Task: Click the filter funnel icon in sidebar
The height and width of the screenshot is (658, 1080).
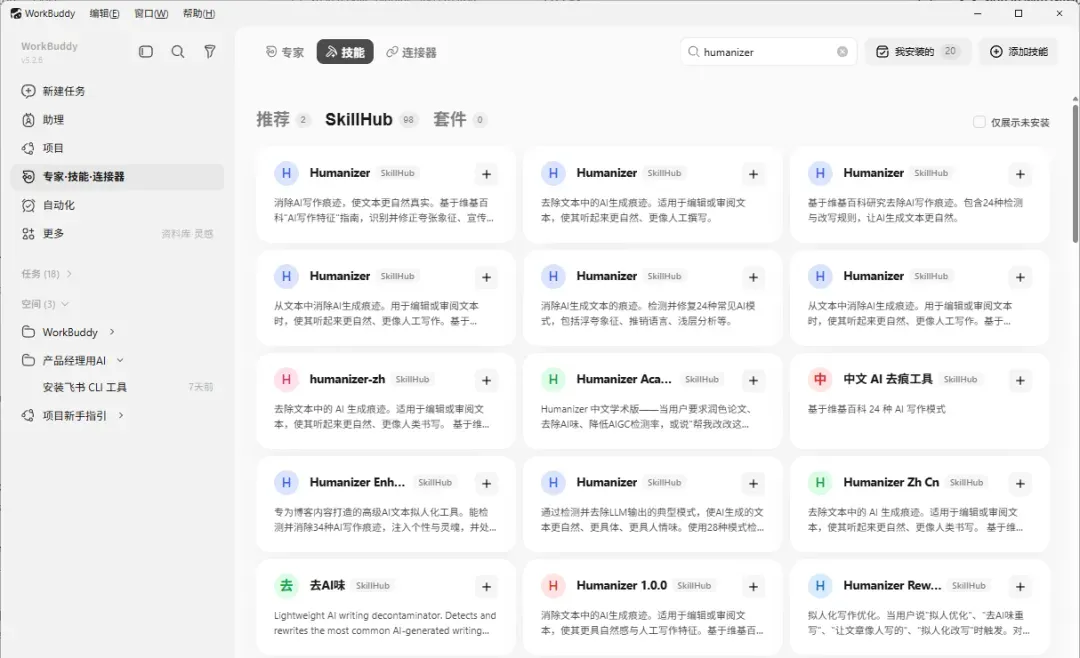Action: (210, 52)
